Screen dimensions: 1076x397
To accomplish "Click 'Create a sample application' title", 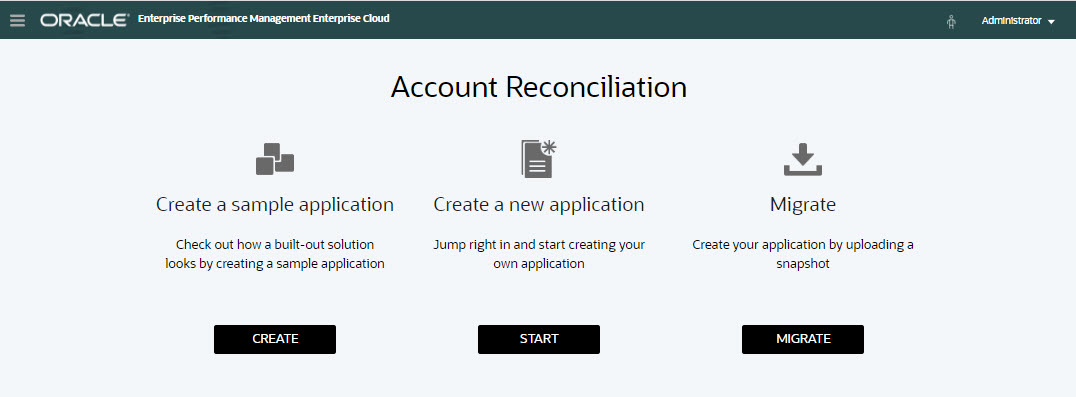I will 274,204.
